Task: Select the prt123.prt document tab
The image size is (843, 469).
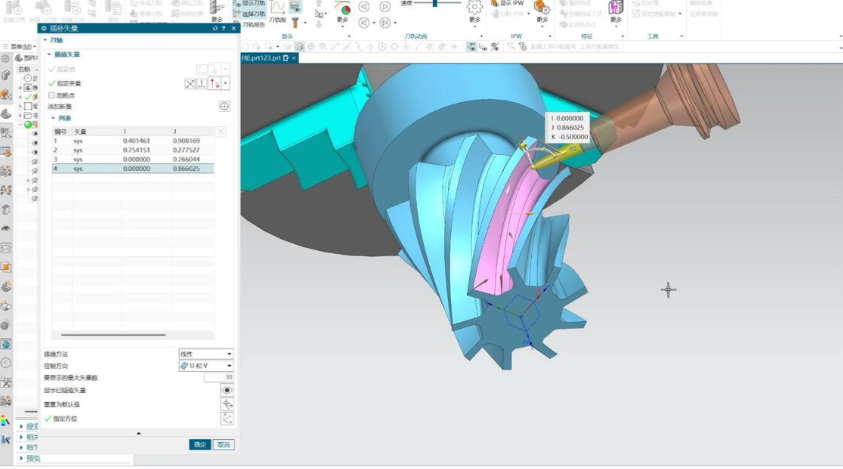Action: tap(263, 58)
